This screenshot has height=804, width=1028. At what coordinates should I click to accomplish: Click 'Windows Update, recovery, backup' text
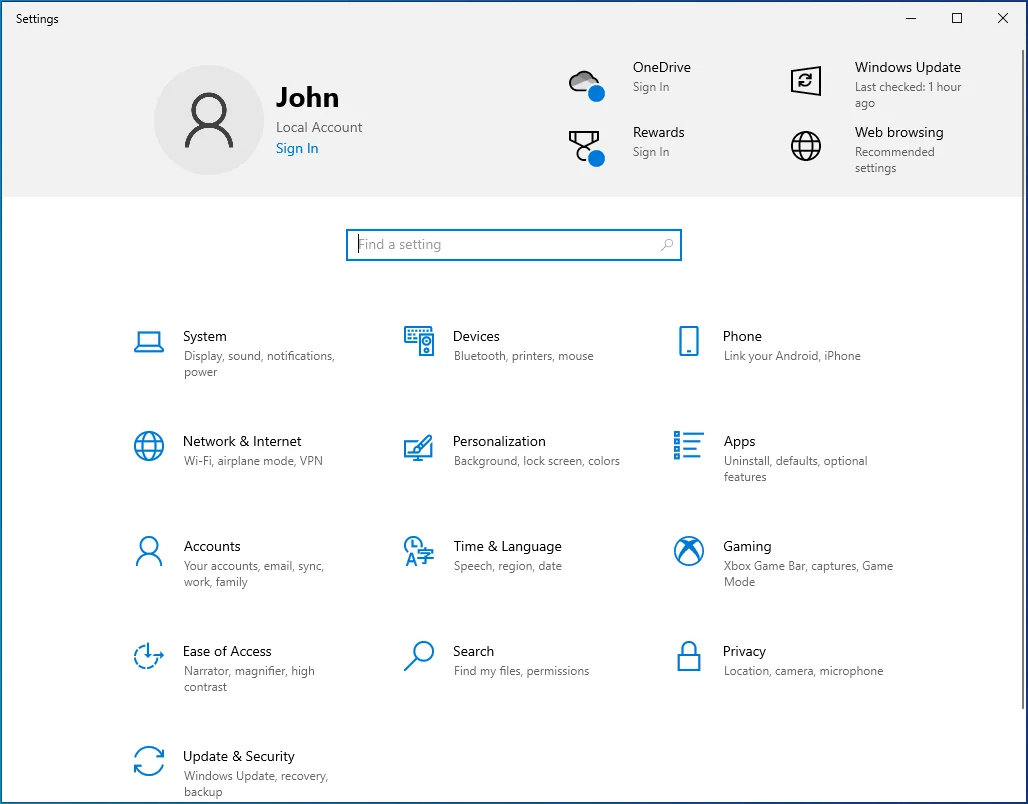(x=256, y=783)
